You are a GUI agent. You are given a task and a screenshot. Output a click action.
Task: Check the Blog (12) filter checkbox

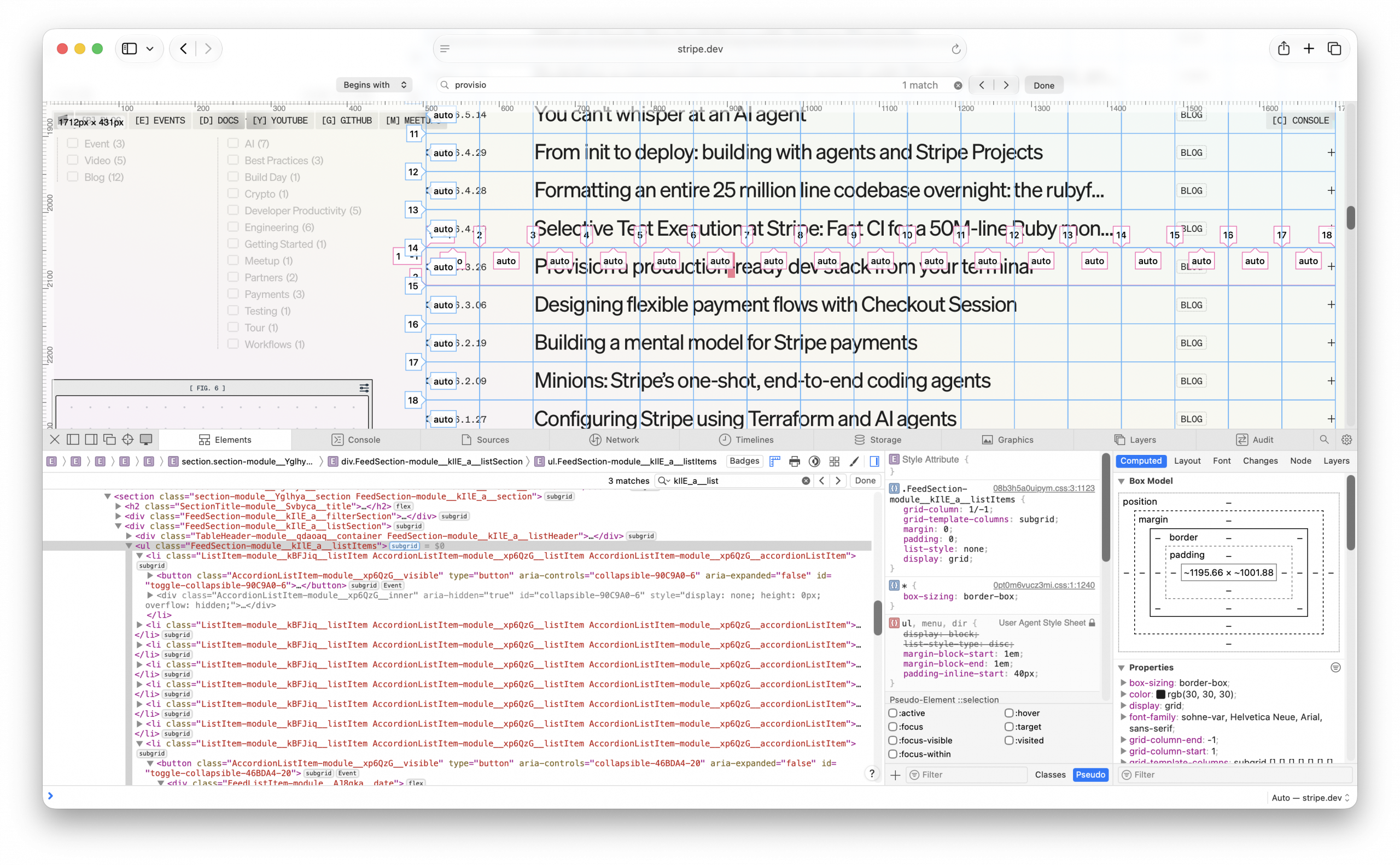tap(73, 176)
